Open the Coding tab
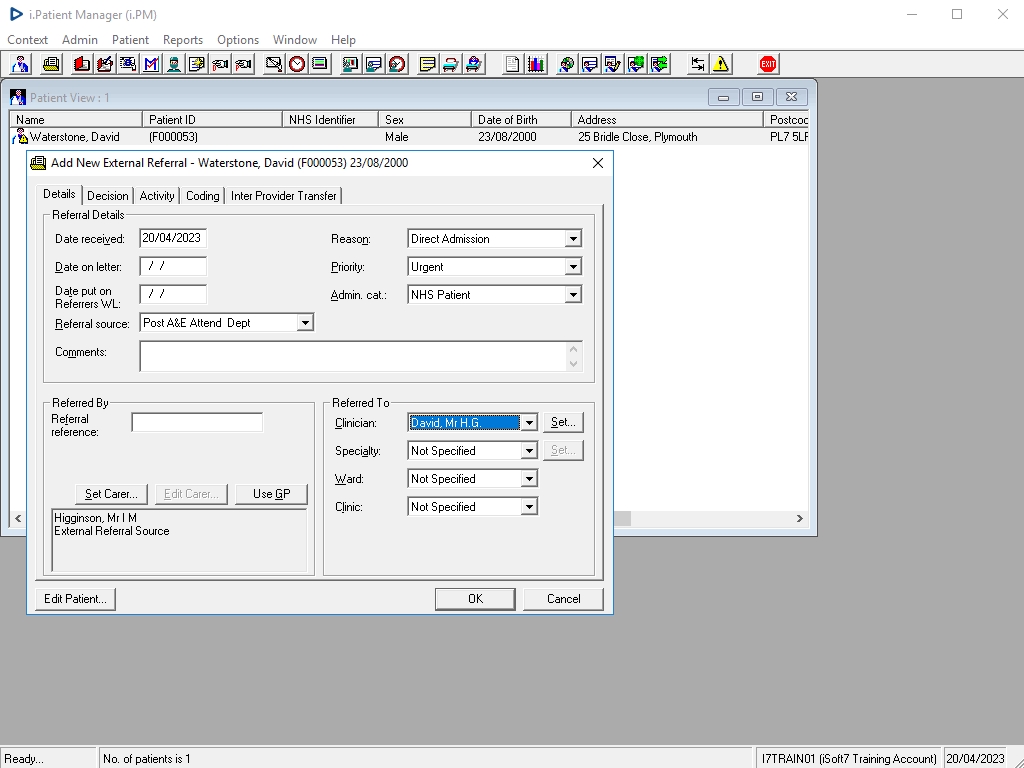Screen dimensions: 1024x768 [x=202, y=196]
